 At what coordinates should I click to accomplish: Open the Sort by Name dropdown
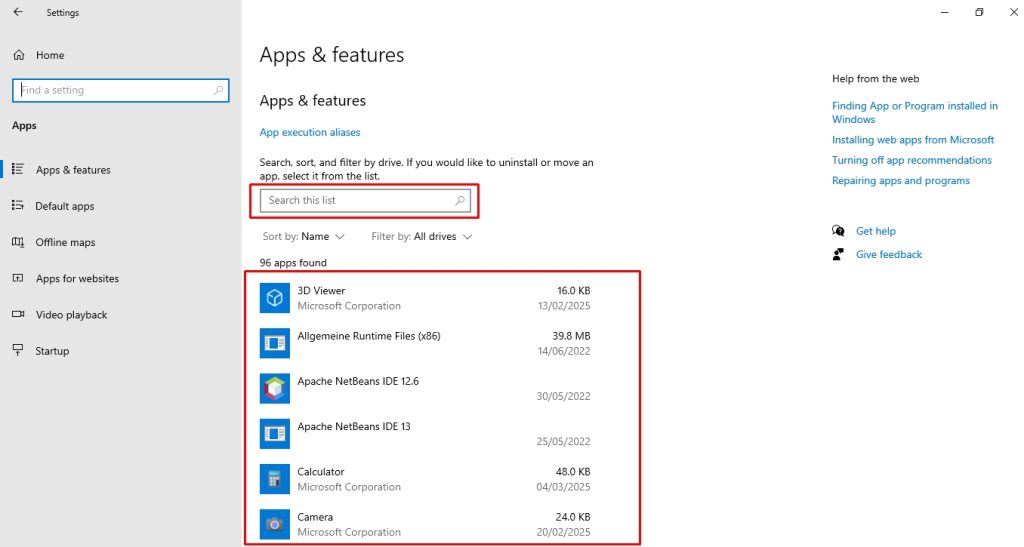[304, 236]
